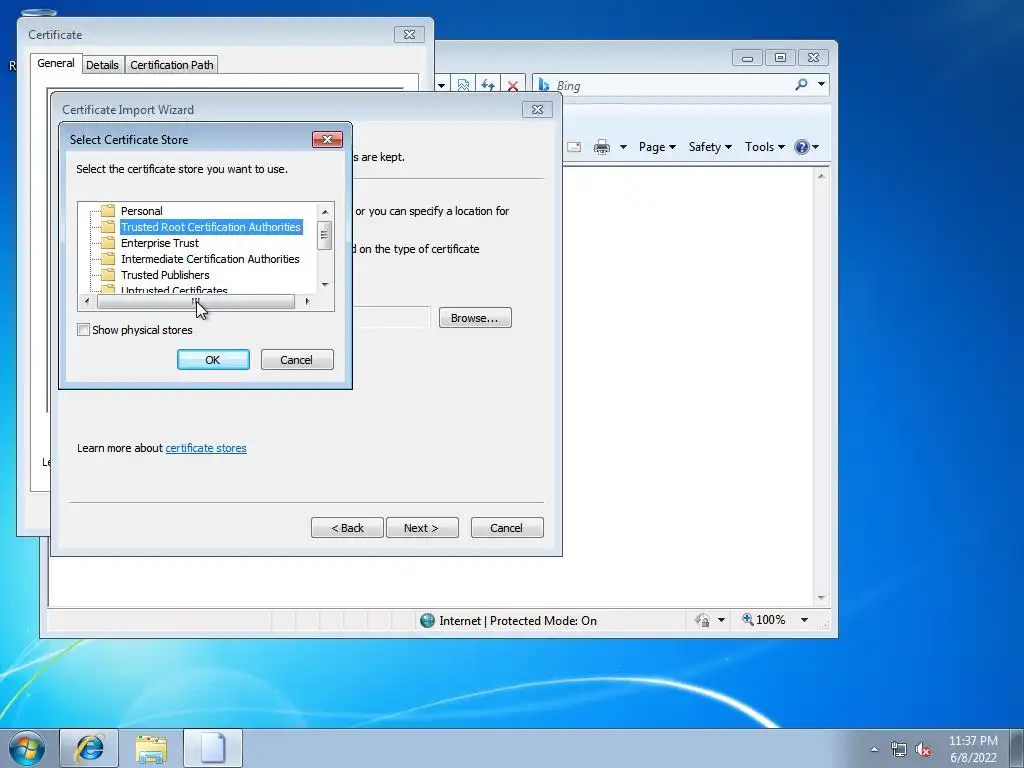
Task: Enable Show physical stores checkbox
Action: point(83,330)
